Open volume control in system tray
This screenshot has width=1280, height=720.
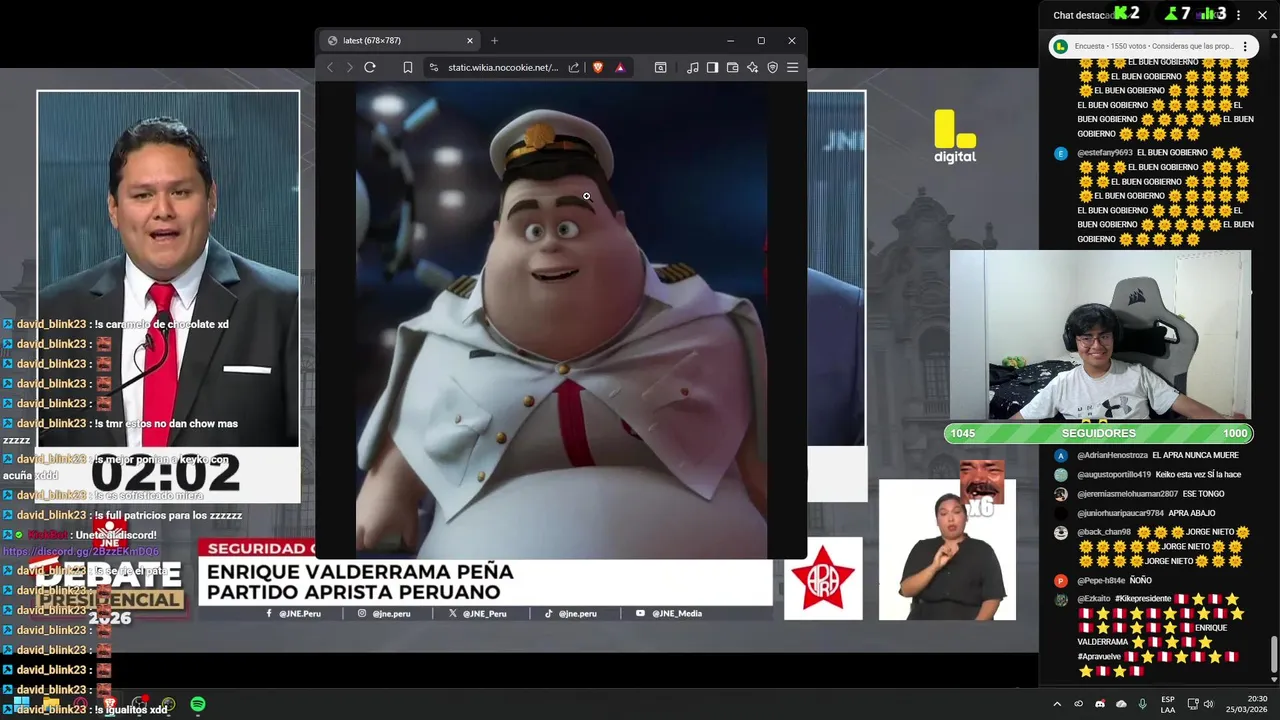pos(1208,704)
